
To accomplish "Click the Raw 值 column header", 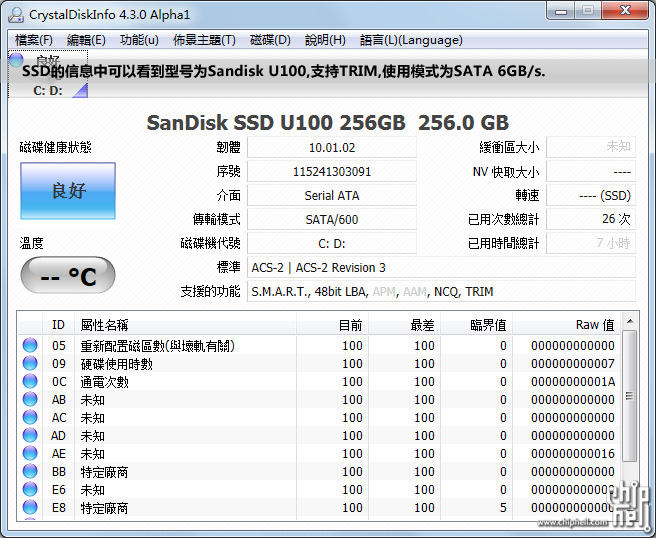I will point(567,325).
